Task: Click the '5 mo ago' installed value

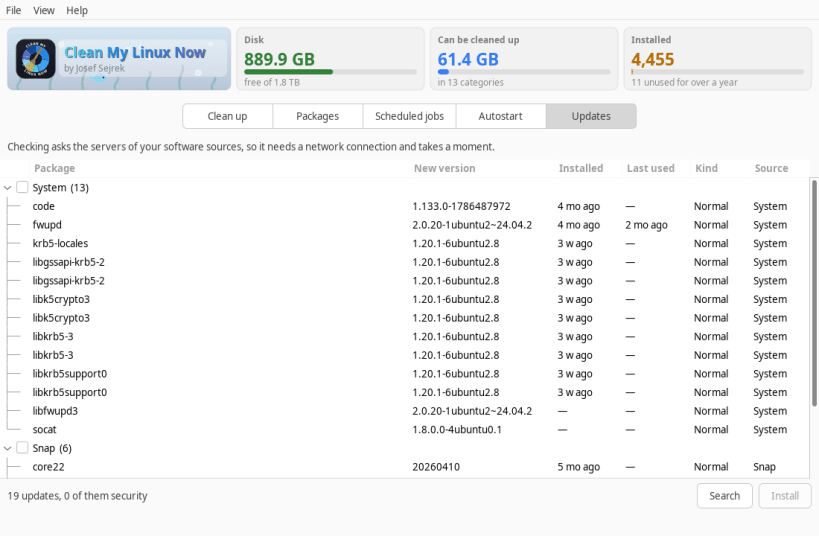Action: (x=578, y=467)
